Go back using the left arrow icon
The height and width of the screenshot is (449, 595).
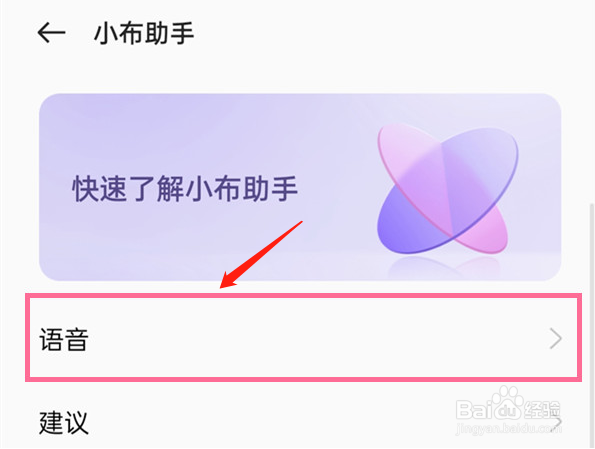pyautogui.click(x=52, y=33)
